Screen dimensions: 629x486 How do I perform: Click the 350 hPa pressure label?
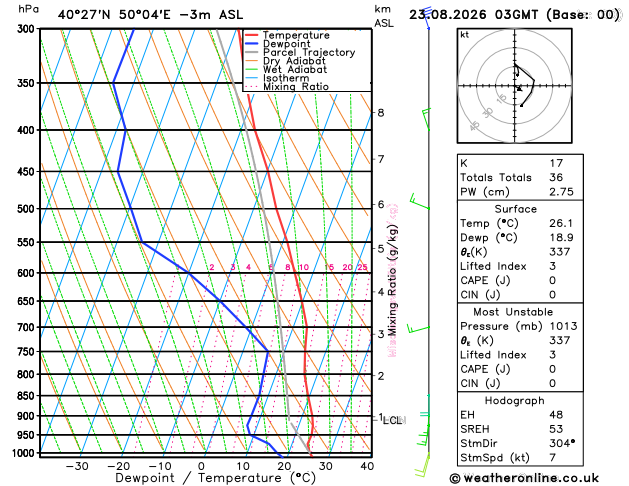[28, 83]
